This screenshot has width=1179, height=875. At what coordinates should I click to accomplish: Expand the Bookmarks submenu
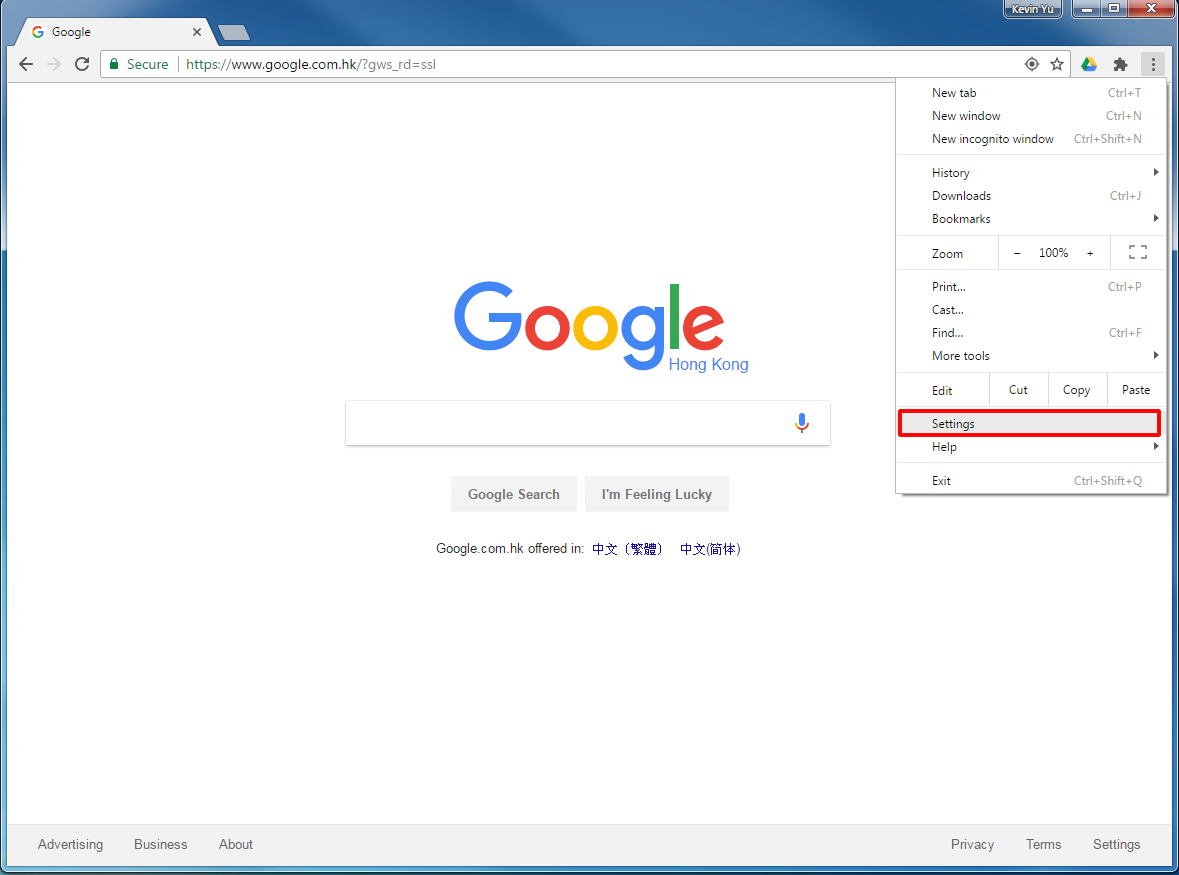point(1031,219)
